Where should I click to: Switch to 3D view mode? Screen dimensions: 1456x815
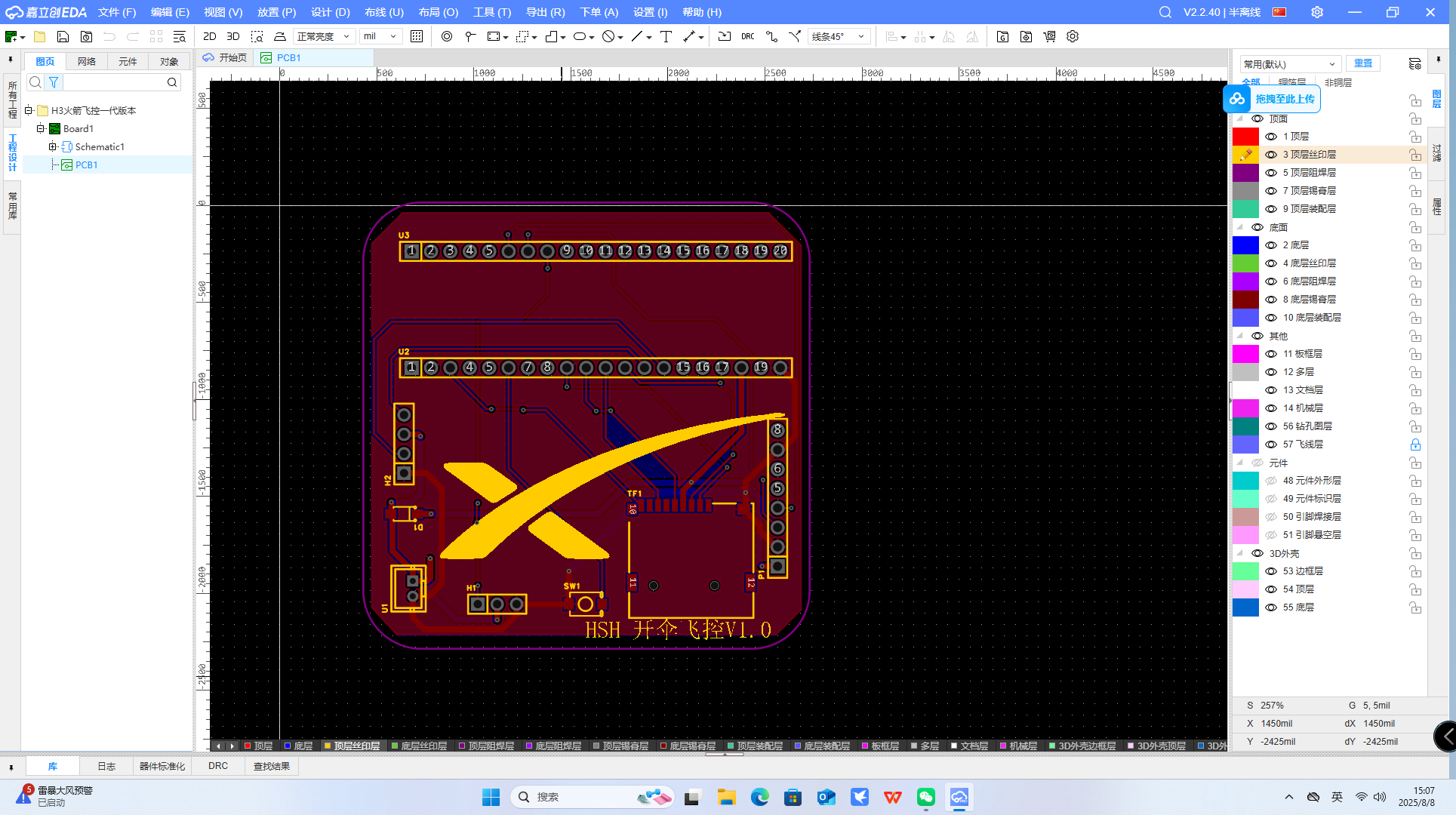(233, 36)
